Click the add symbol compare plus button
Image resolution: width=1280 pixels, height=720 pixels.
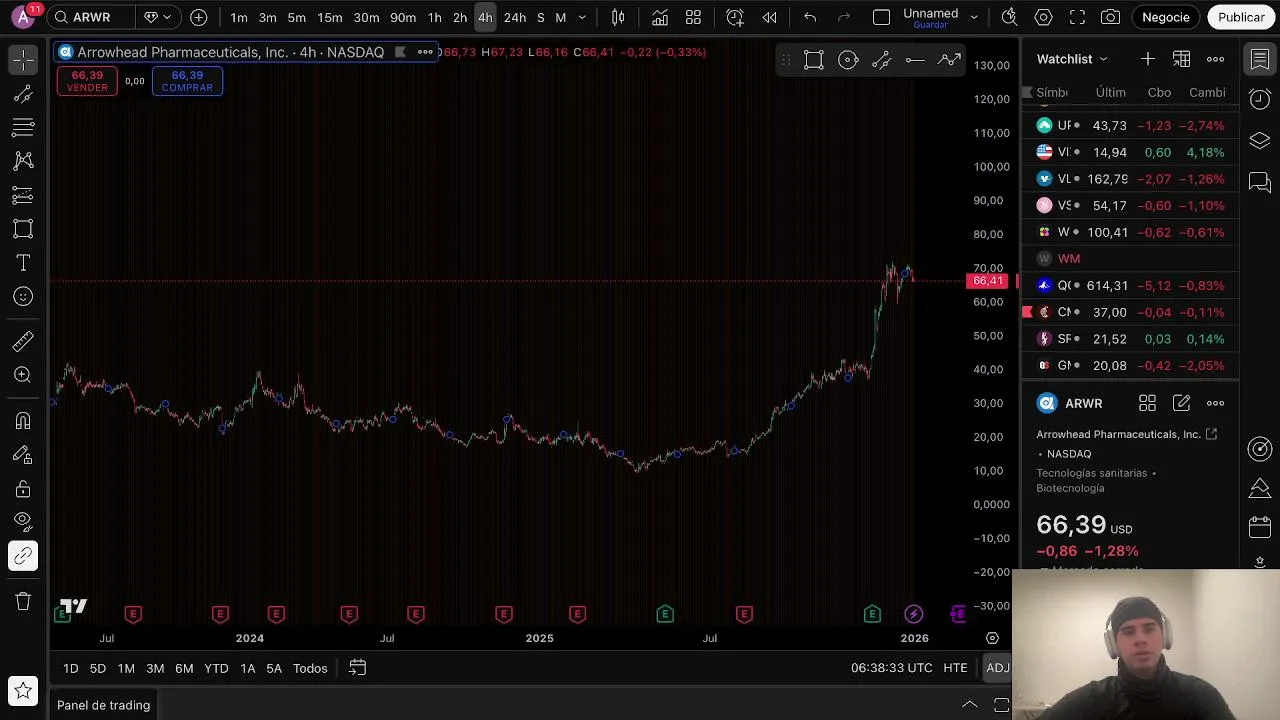click(x=199, y=17)
